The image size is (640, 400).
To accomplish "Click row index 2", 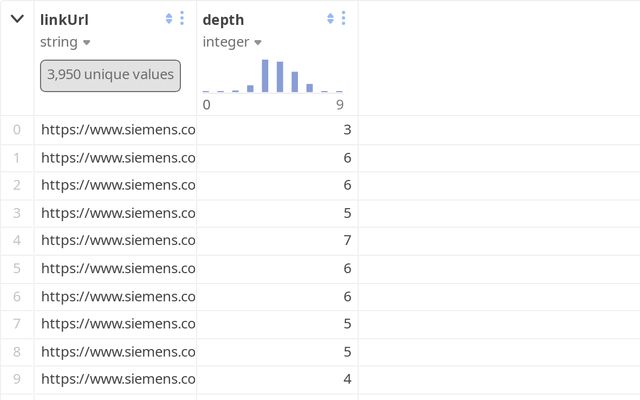I will pyautogui.click(x=17, y=185).
